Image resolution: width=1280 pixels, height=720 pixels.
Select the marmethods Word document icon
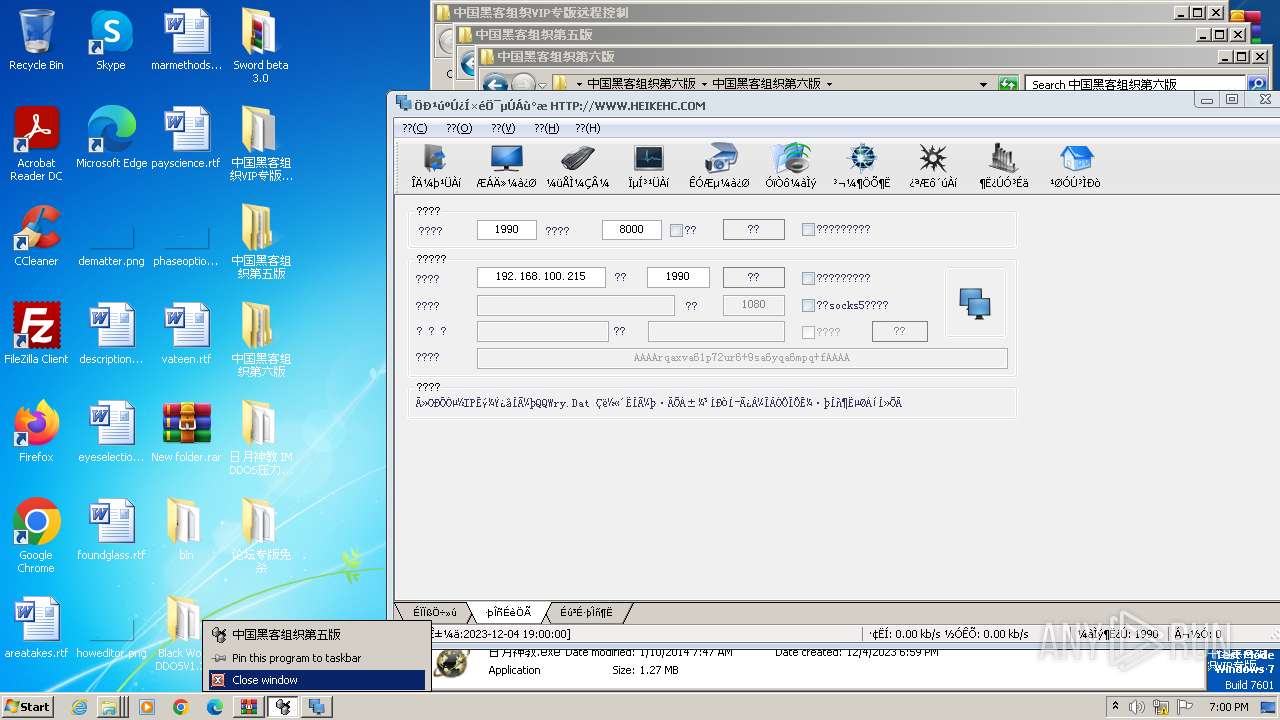[186, 40]
